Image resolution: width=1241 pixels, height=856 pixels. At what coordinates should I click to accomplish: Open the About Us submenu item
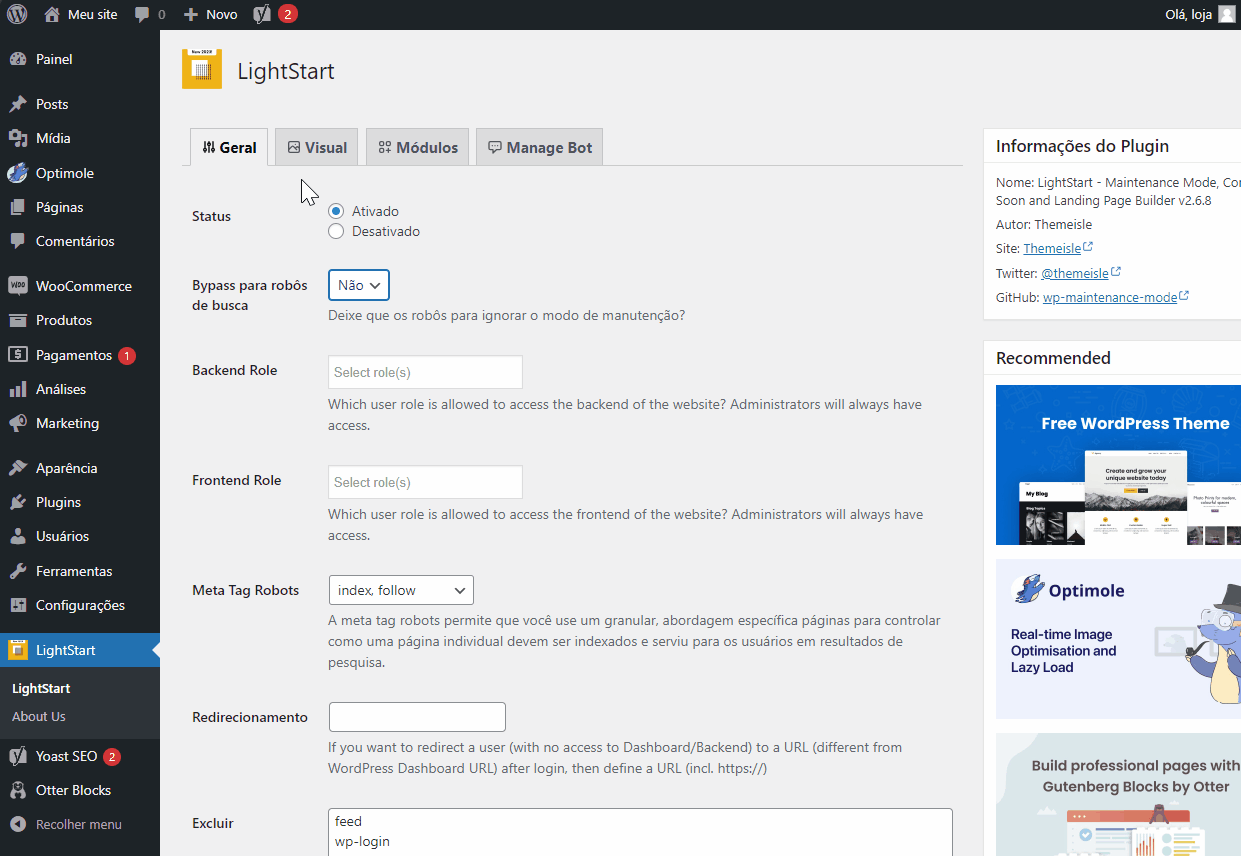tap(39, 716)
